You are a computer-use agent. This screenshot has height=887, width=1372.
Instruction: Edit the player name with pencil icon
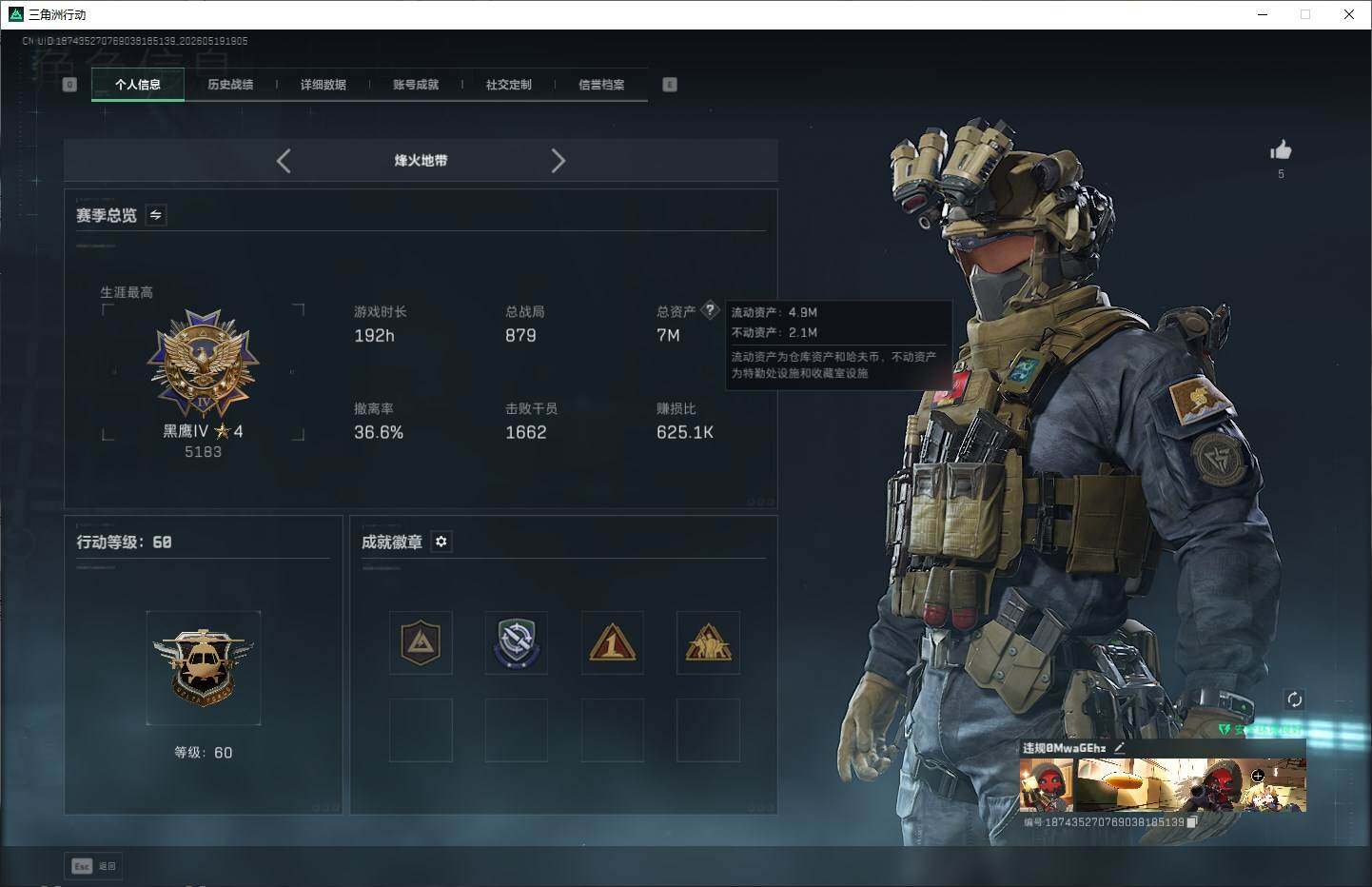(1120, 748)
